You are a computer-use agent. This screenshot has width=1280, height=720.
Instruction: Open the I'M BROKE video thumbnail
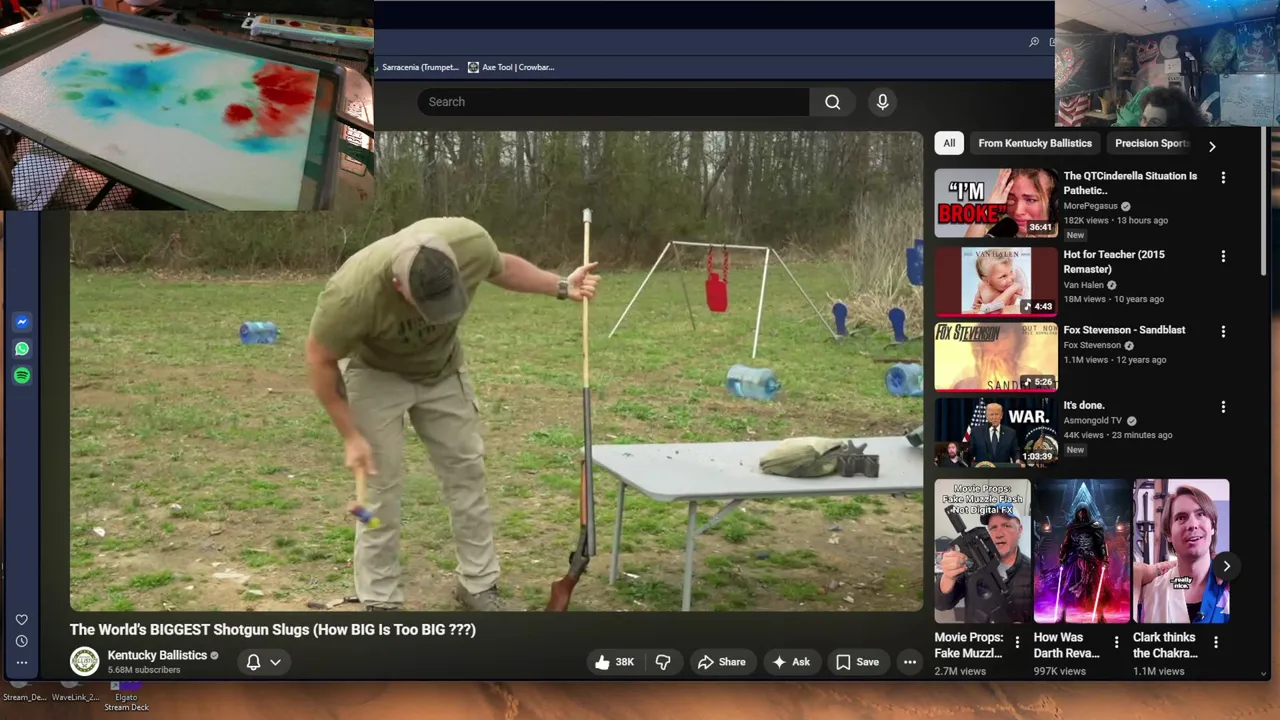click(x=995, y=203)
